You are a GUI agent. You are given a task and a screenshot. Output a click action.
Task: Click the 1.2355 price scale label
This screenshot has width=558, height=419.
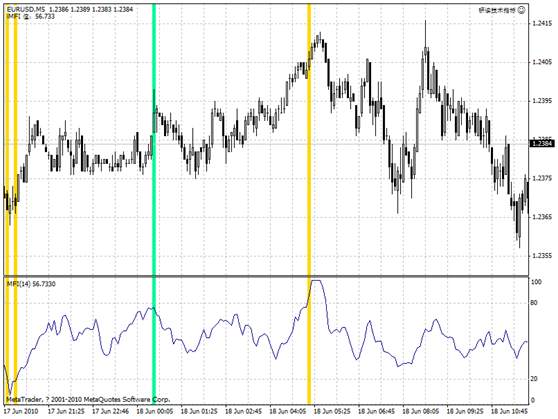pyautogui.click(x=542, y=256)
